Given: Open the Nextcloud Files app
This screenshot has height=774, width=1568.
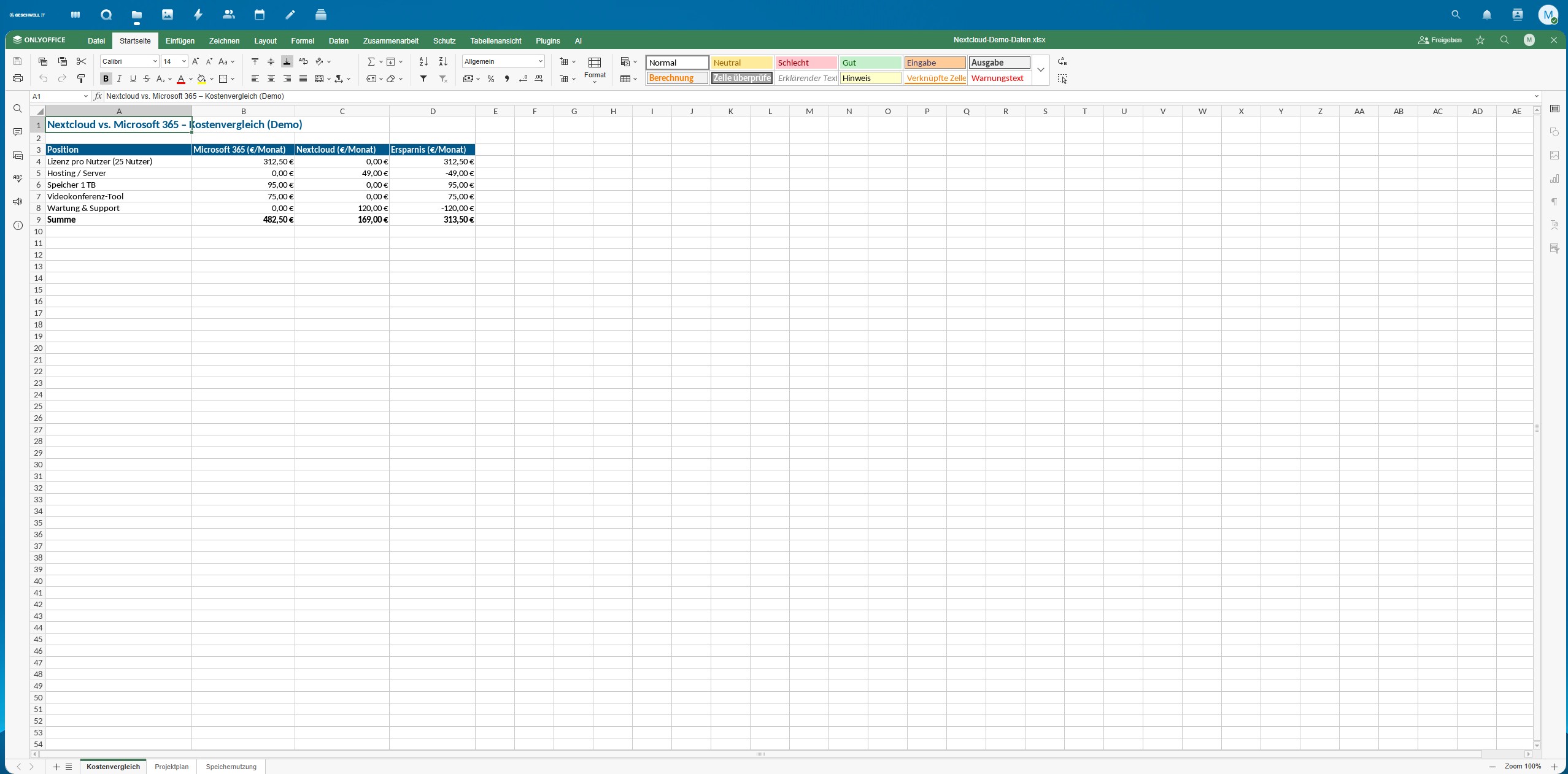Looking at the screenshot, I should point(137,15).
